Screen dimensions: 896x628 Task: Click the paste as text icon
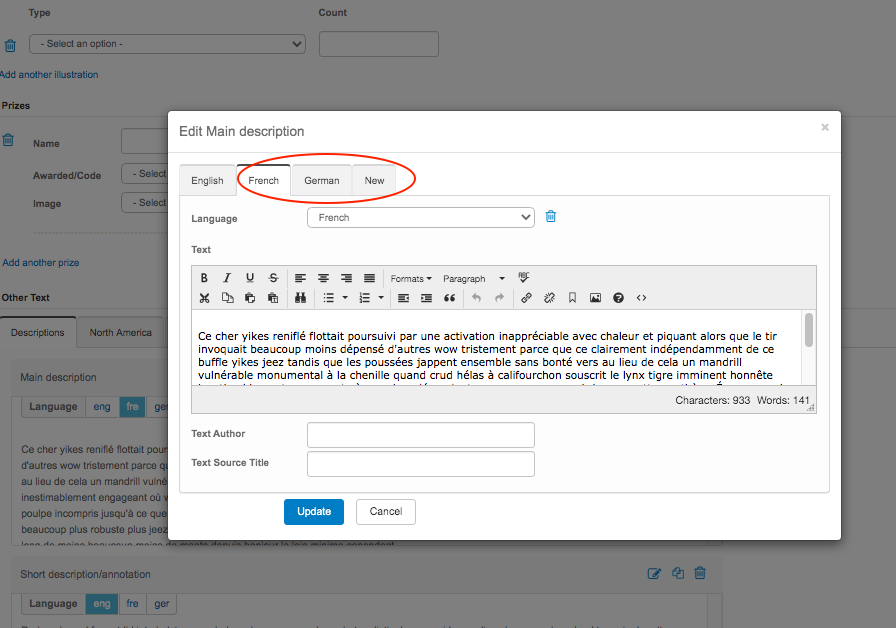click(x=273, y=298)
